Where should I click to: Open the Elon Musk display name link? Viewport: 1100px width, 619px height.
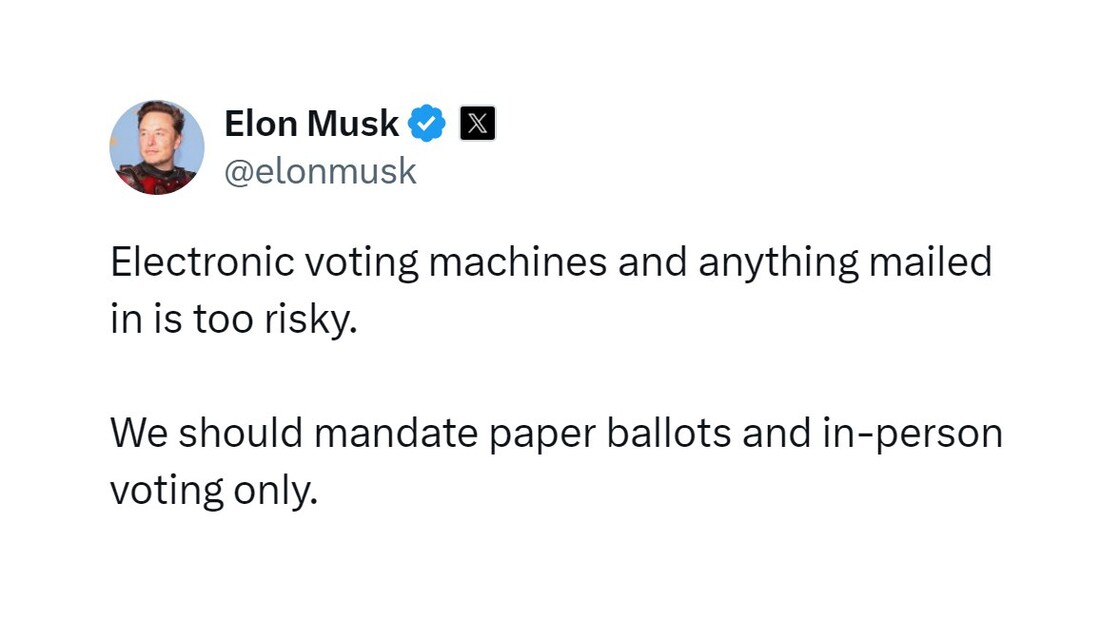[311, 124]
